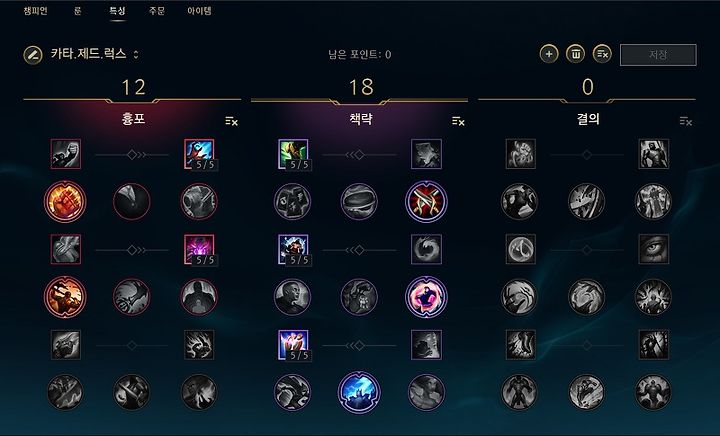Add point to top-right 흉포 5/5 mastery
This screenshot has width=720, height=436.
tap(199, 154)
